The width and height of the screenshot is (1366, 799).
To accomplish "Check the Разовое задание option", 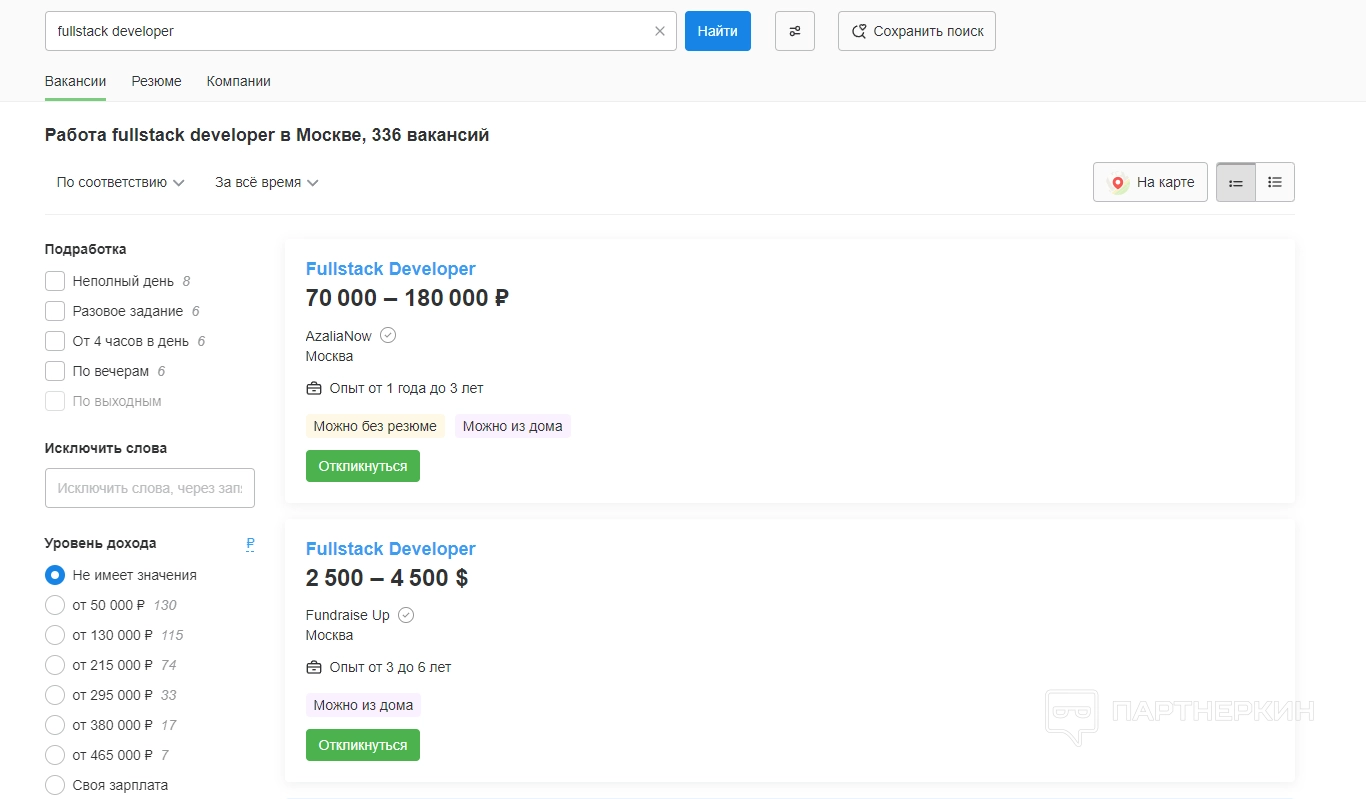I will [55, 311].
